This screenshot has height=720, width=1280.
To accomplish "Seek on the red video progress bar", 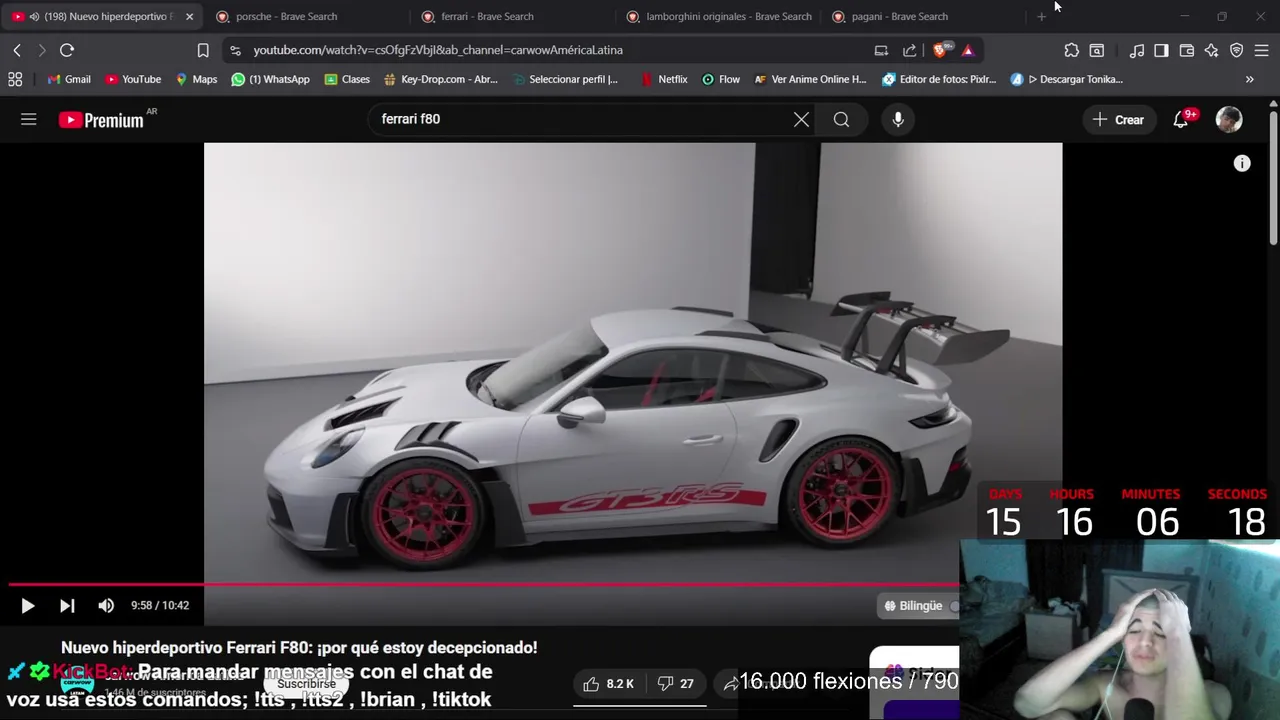I will pos(484,583).
